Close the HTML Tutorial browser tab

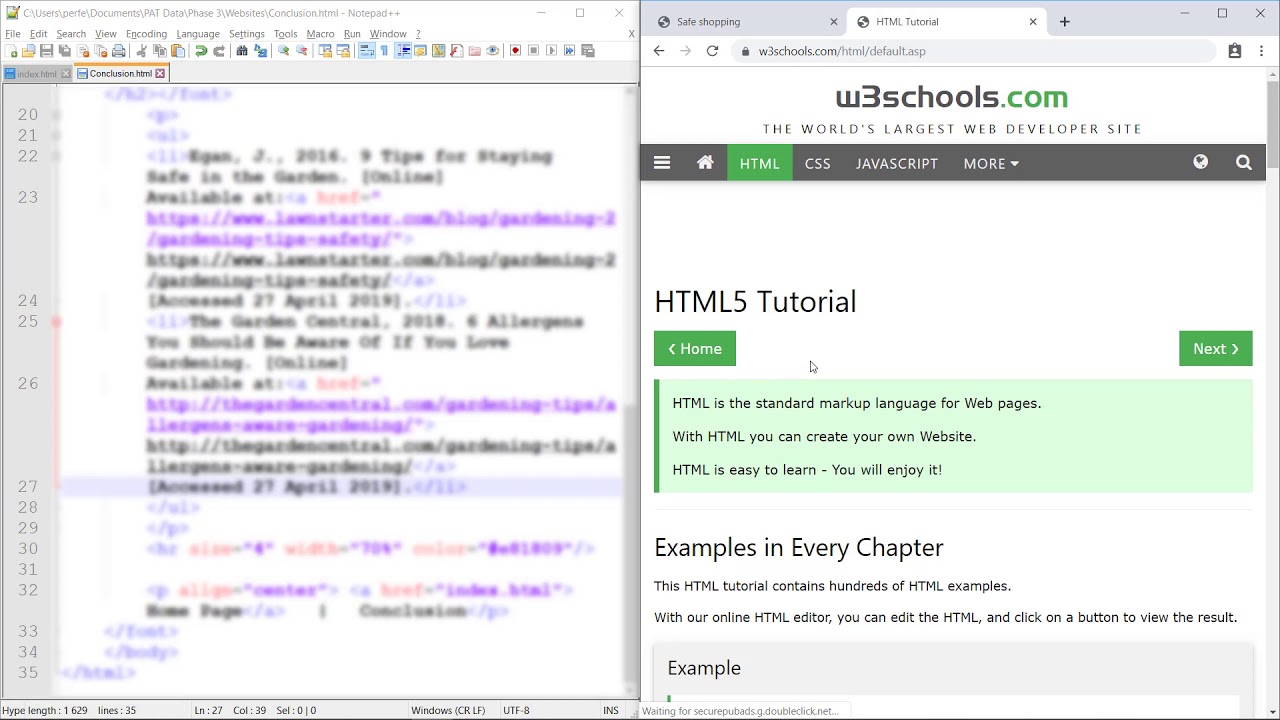1033,21
